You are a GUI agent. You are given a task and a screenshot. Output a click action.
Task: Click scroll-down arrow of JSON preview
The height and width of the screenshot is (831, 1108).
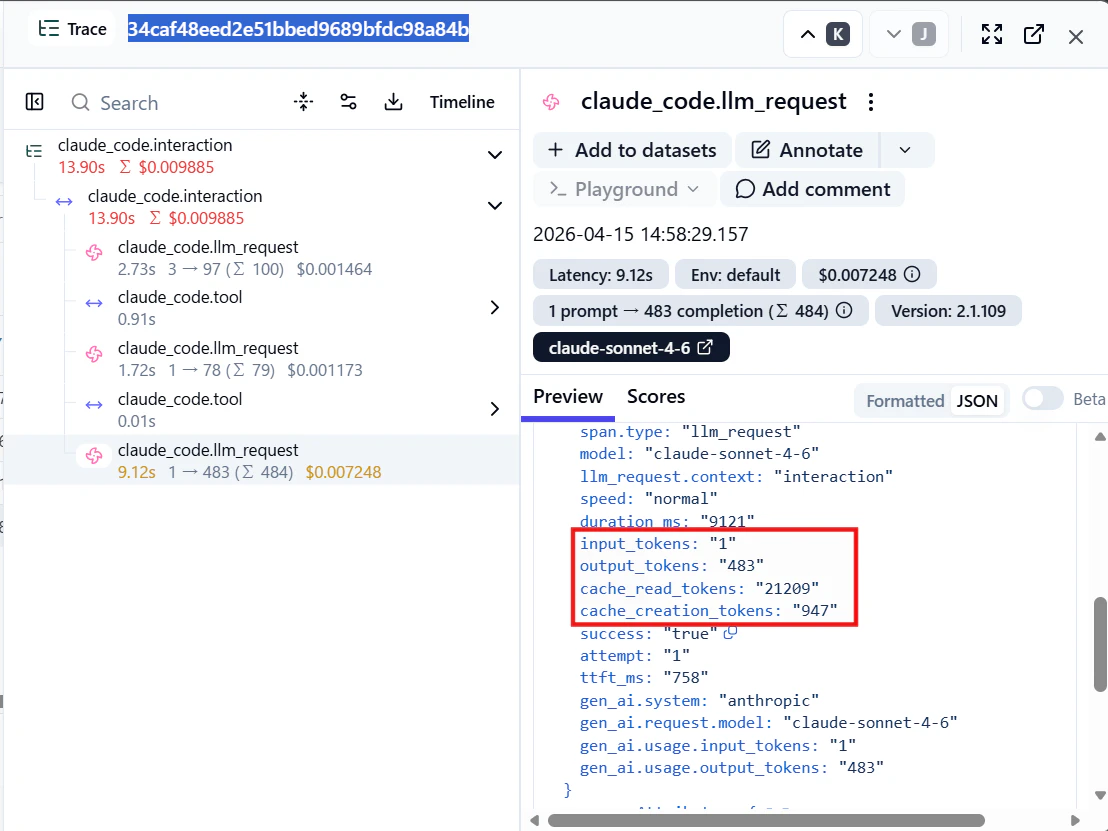1100,796
